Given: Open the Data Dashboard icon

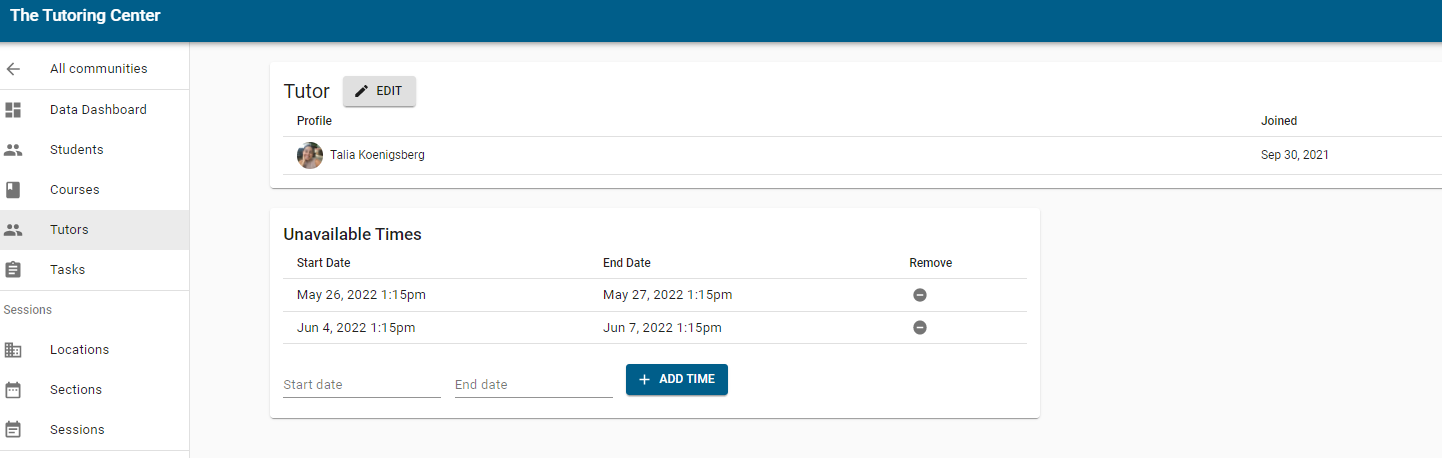Looking at the screenshot, I should (x=13, y=110).
